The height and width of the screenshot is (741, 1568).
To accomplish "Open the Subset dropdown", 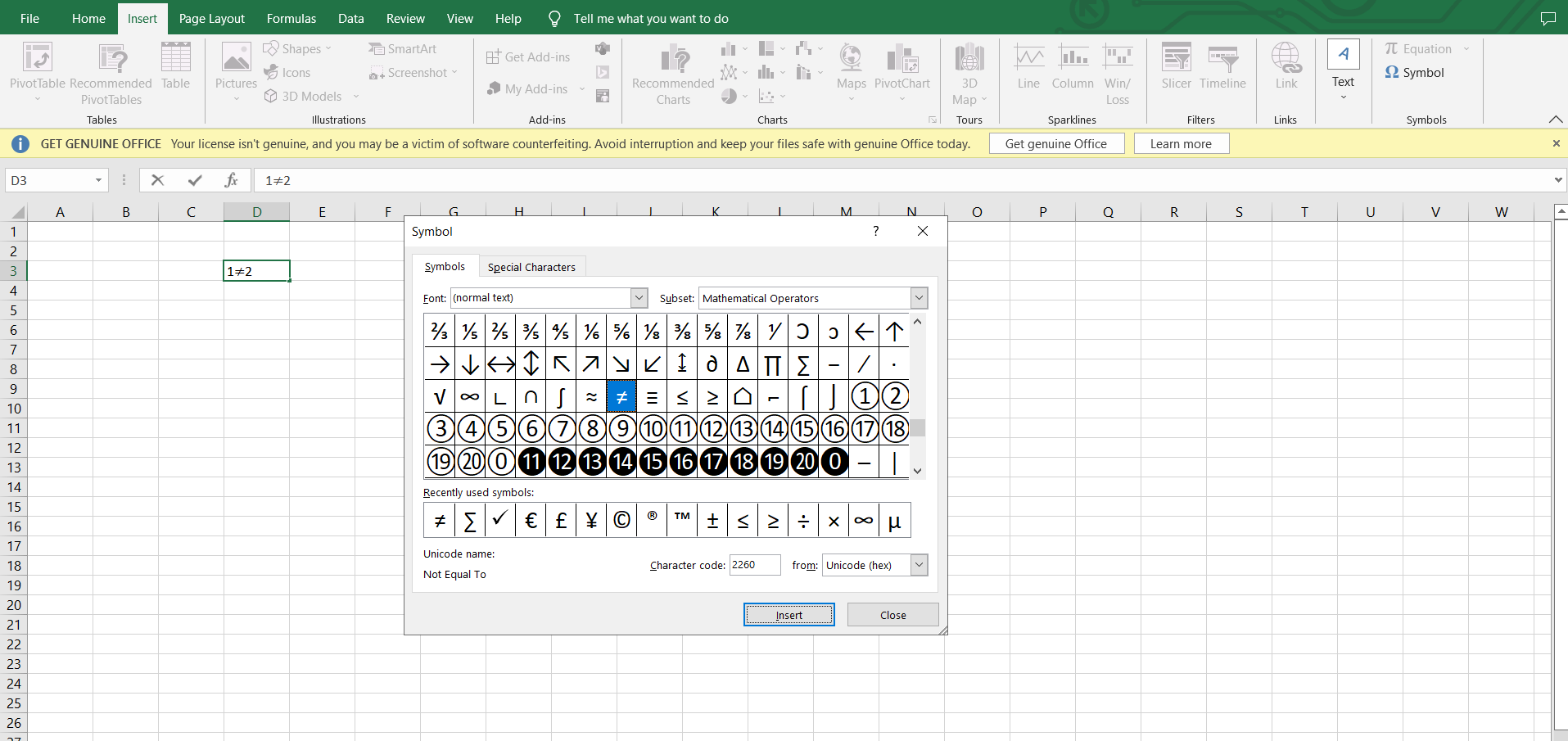I will point(919,298).
